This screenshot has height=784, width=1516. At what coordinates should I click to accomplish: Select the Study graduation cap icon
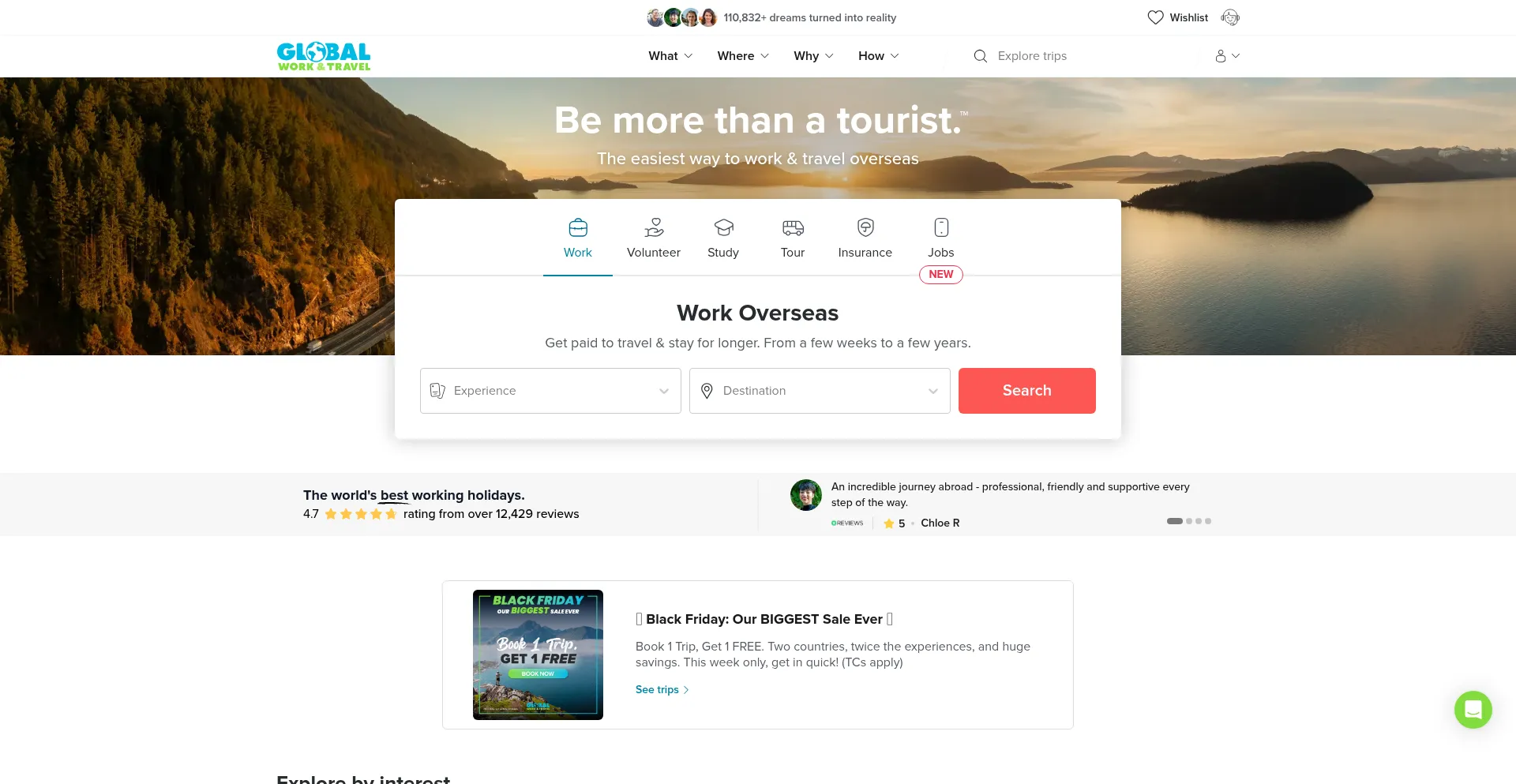(x=723, y=227)
